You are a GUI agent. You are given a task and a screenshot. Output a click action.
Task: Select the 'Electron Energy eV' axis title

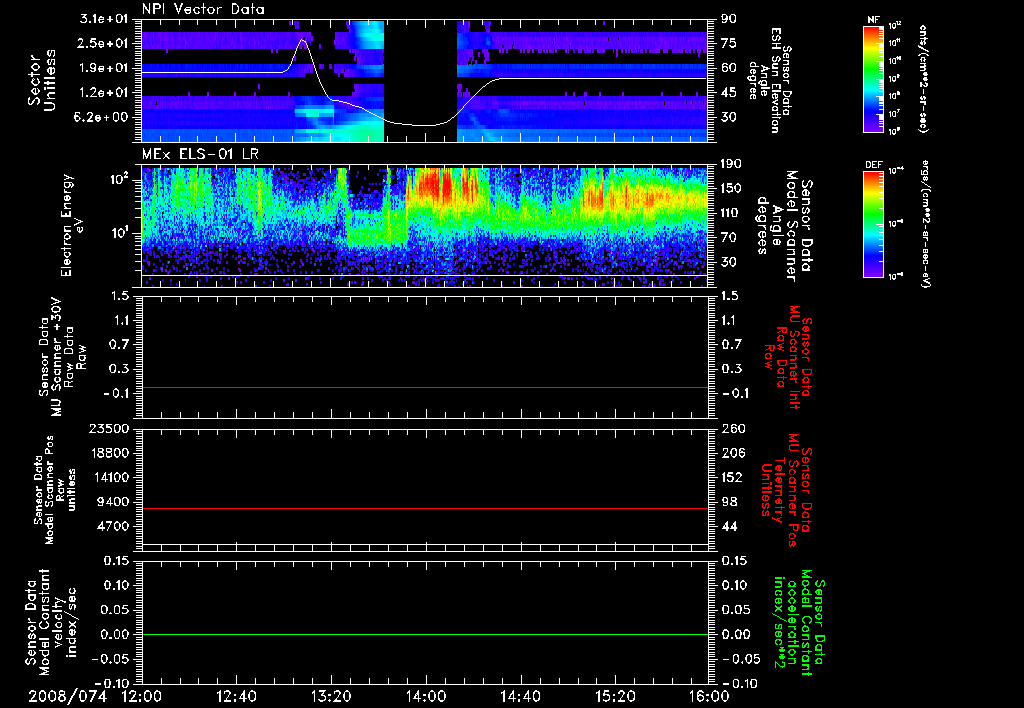[x=73, y=225]
